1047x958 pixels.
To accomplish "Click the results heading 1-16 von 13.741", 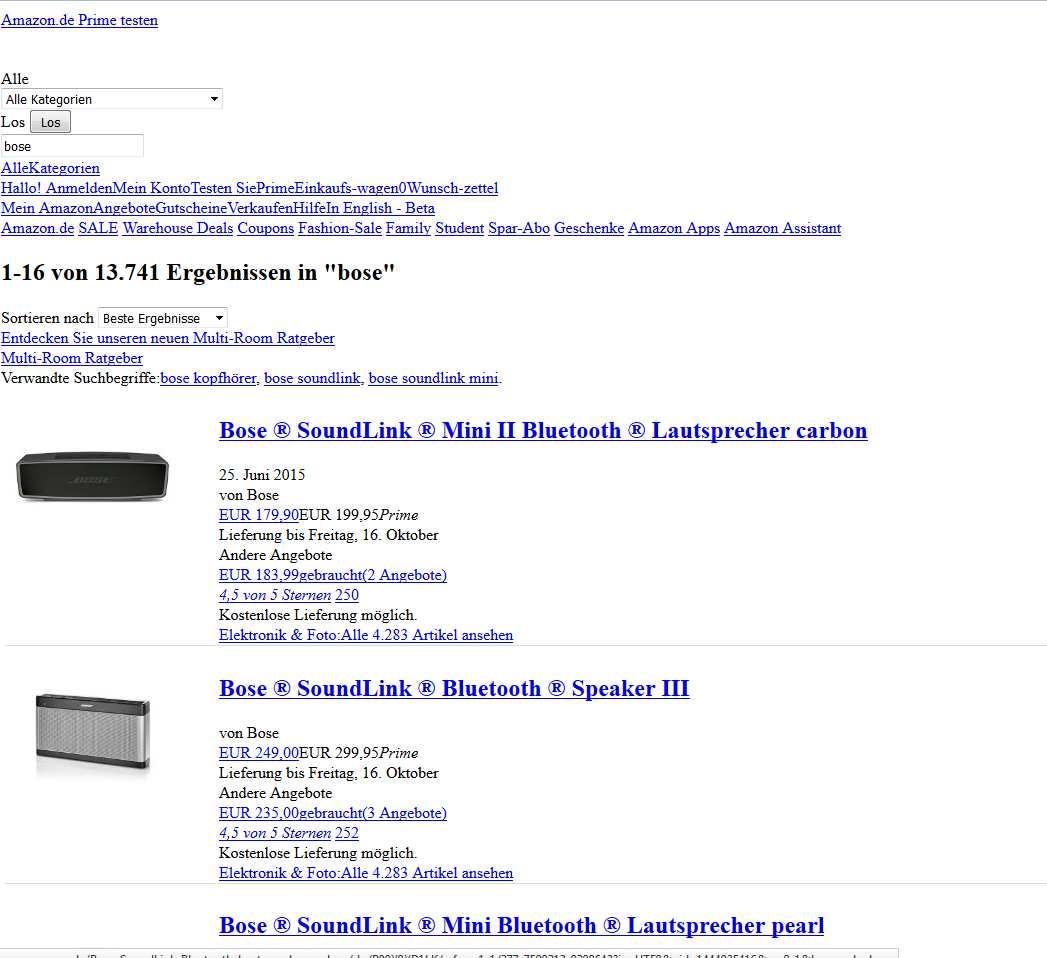I will 198,272.
